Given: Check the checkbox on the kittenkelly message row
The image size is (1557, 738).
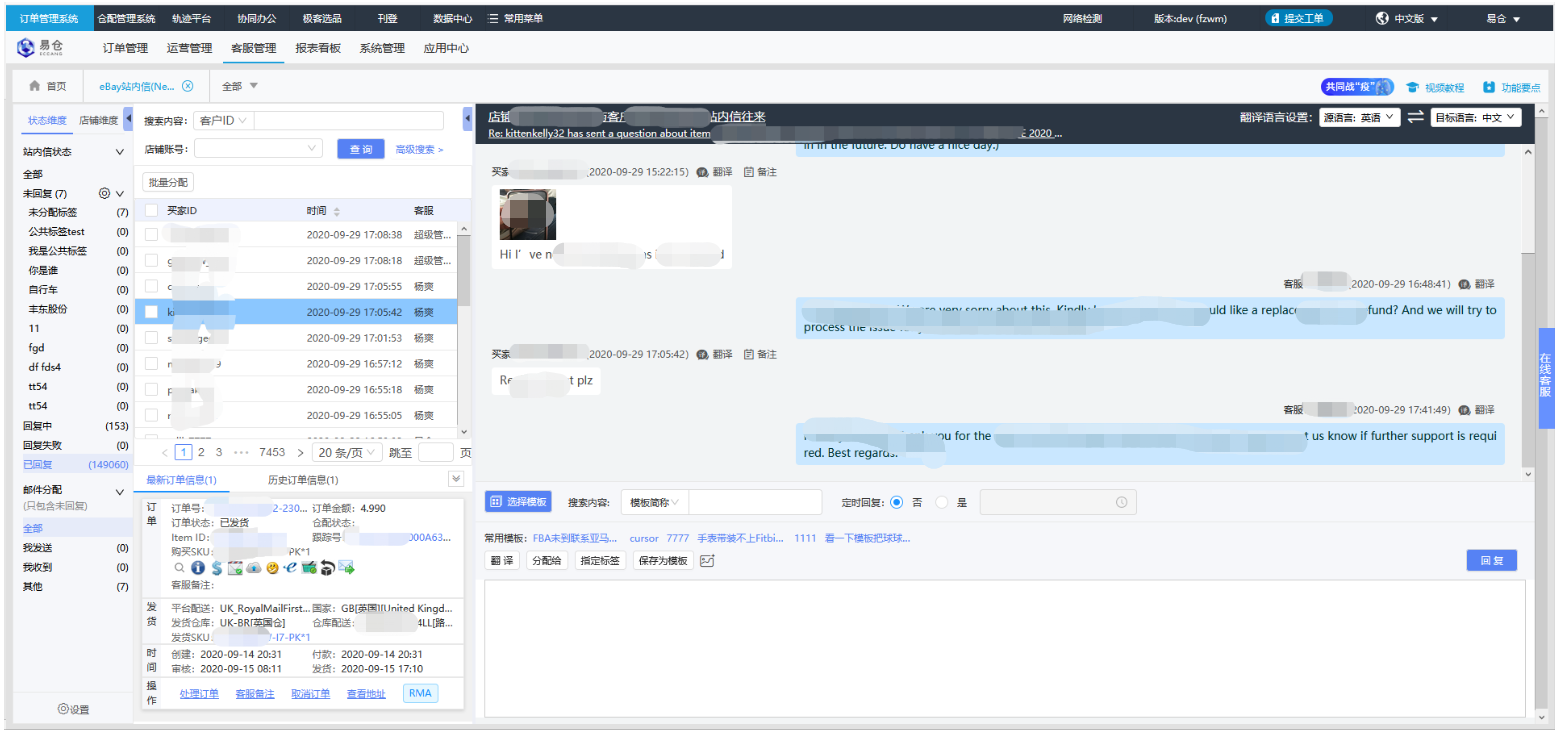Looking at the screenshot, I should point(149,311).
